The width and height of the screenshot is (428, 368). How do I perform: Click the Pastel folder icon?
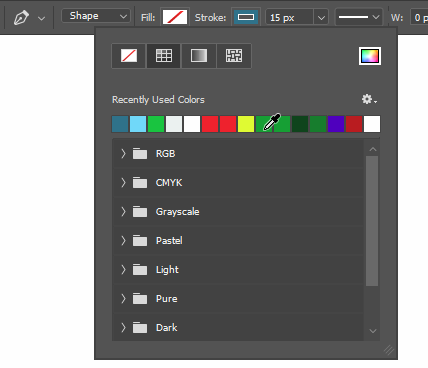140,240
